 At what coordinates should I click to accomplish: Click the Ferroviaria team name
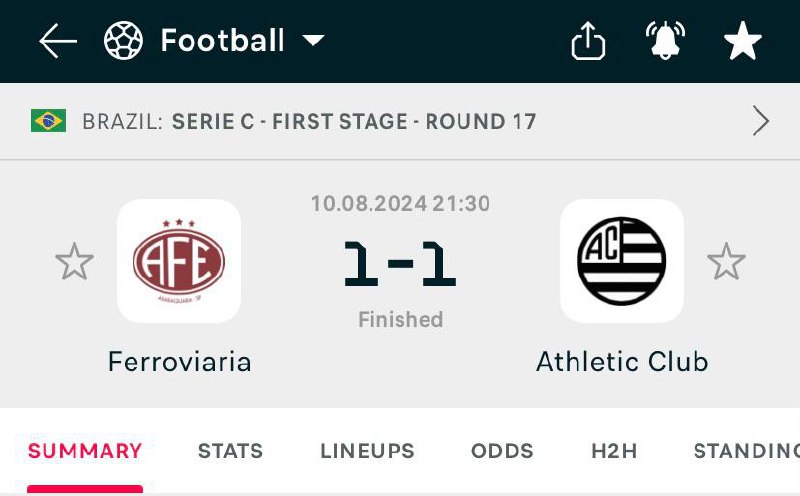click(x=179, y=361)
